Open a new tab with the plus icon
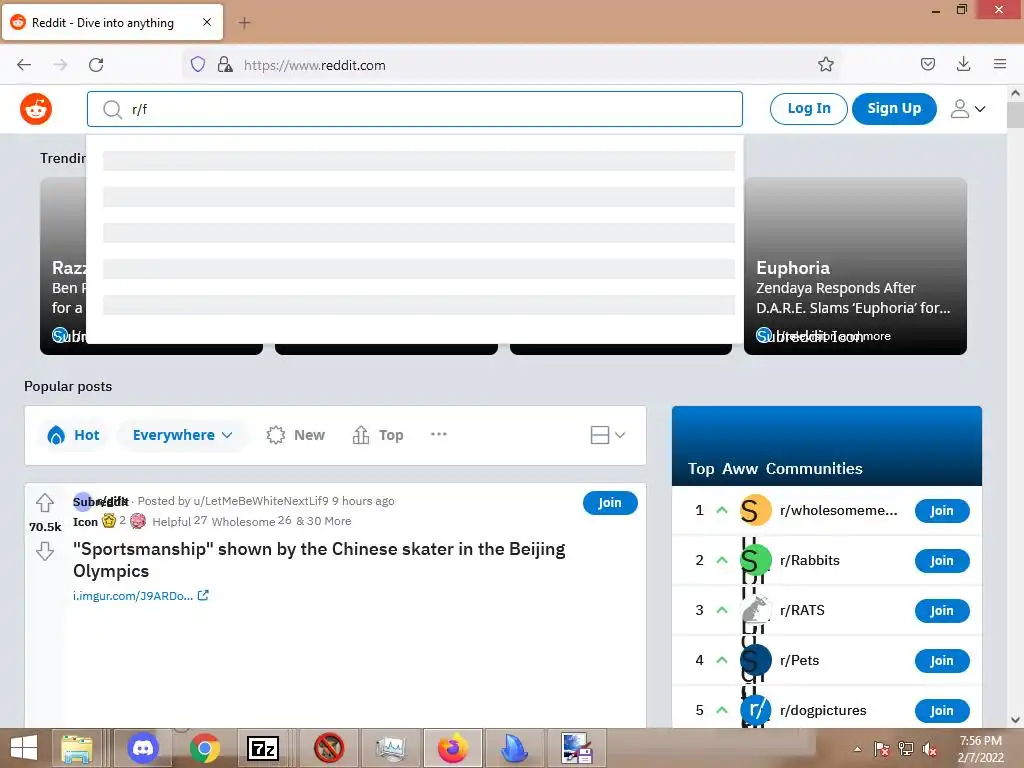 tap(244, 23)
